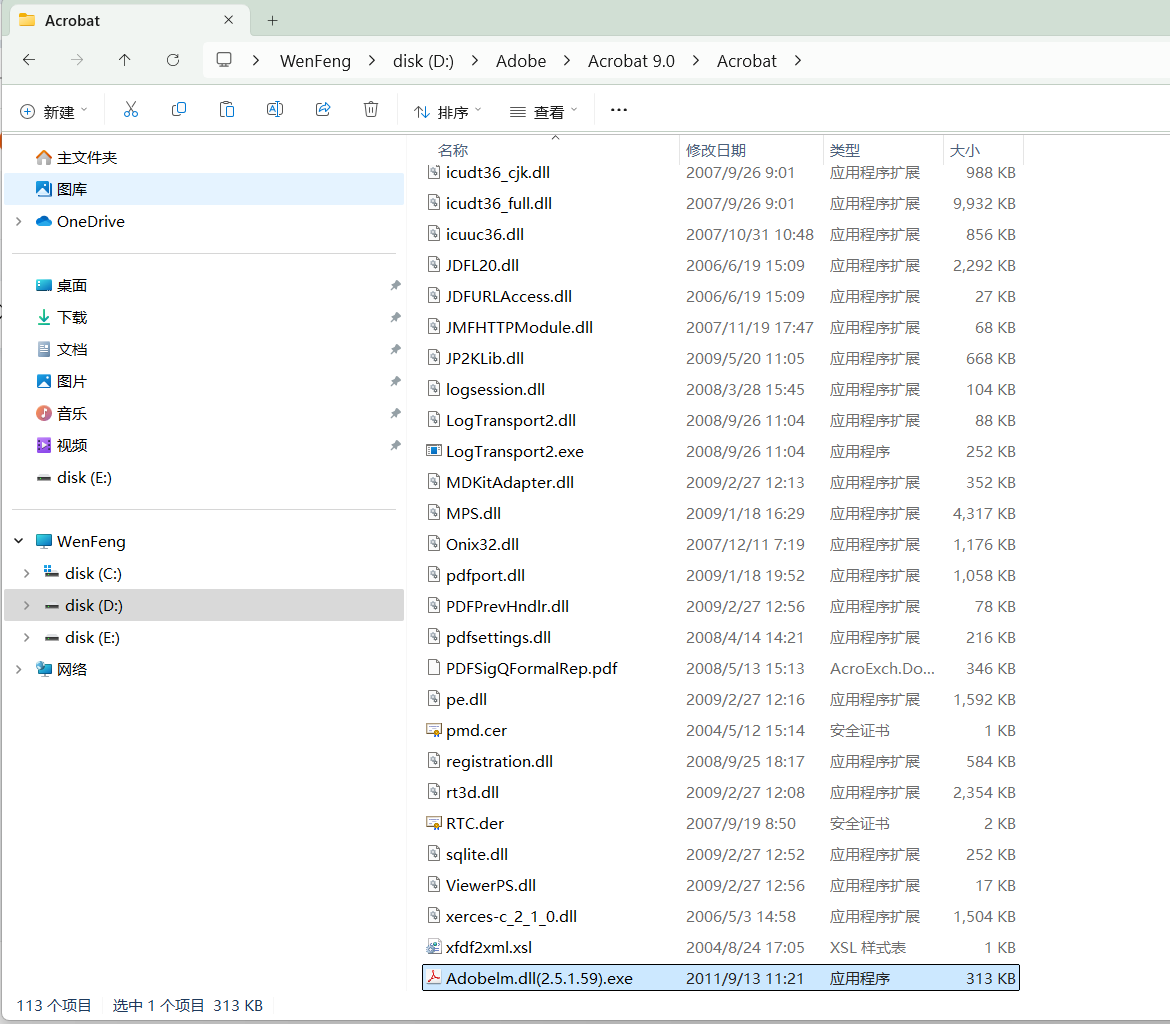Image resolution: width=1170 pixels, height=1024 pixels.
Task: Unpin 图片 using its pin icon
Action: tap(395, 381)
